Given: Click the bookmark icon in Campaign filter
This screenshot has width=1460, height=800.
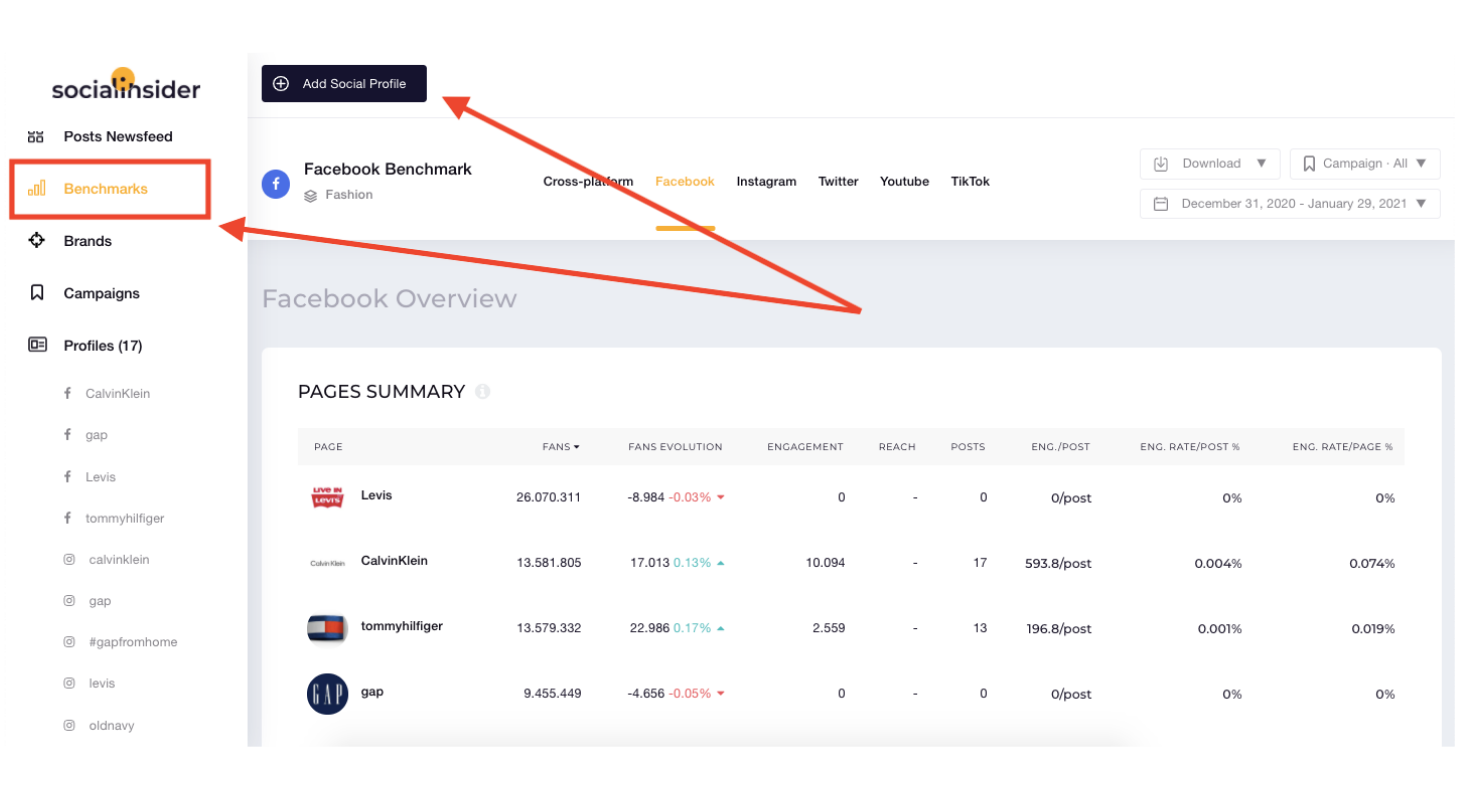Looking at the screenshot, I should [x=1309, y=164].
